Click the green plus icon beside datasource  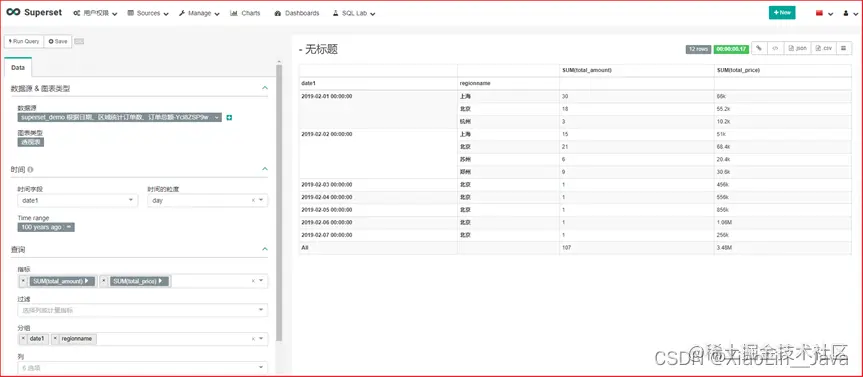click(229, 117)
